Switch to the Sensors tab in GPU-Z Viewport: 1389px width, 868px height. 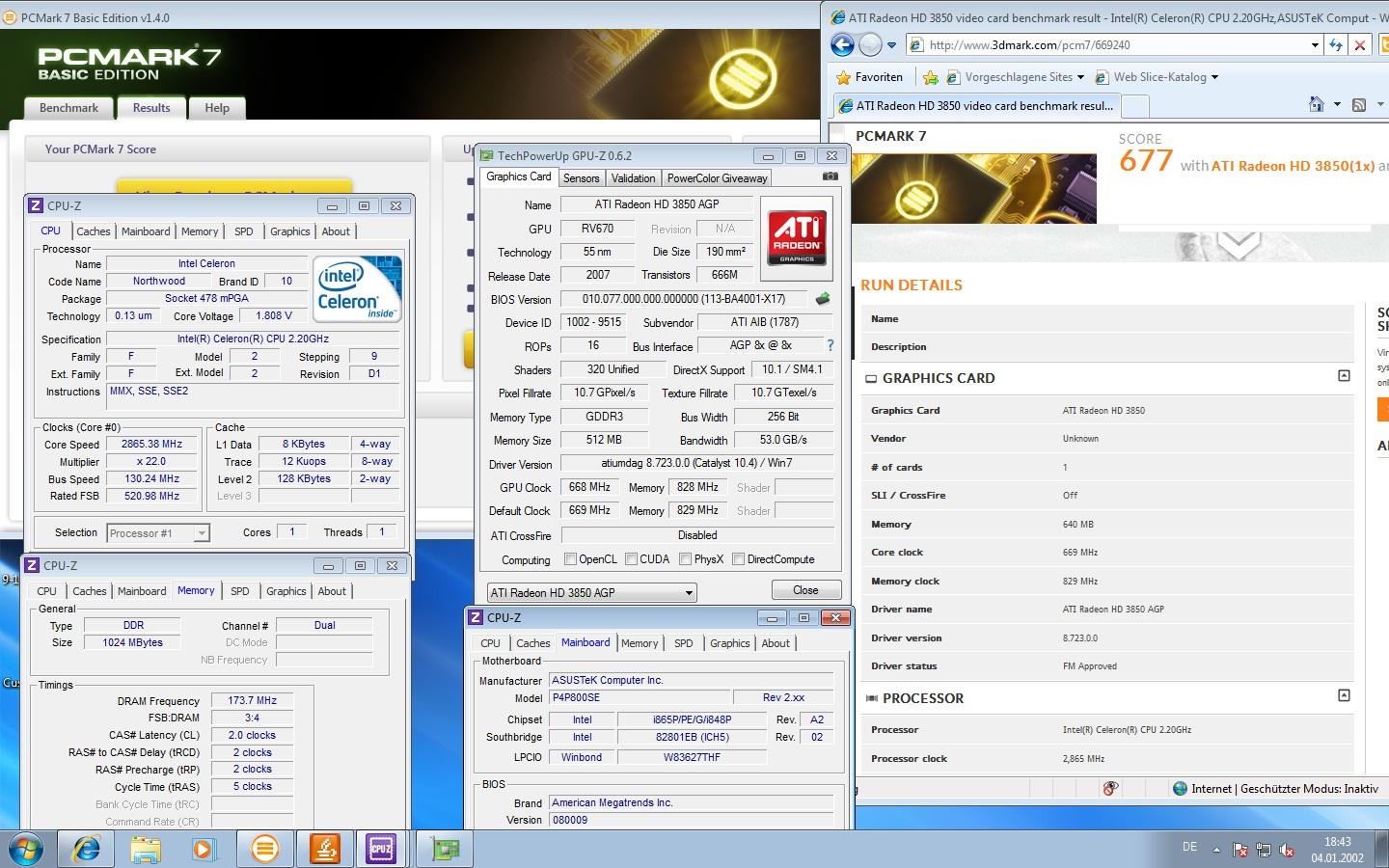point(582,178)
